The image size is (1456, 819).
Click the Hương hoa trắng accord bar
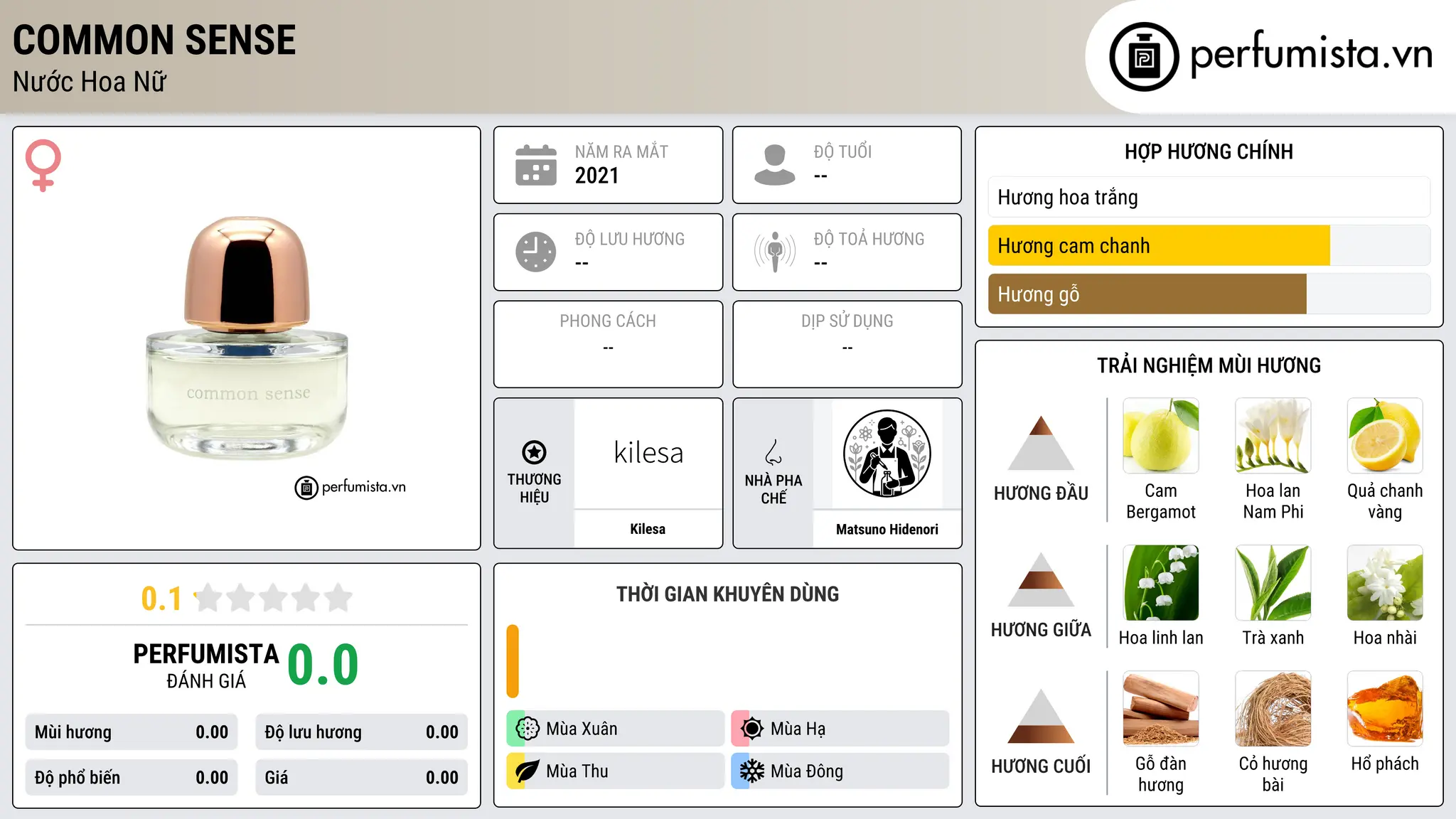pos(1209,197)
